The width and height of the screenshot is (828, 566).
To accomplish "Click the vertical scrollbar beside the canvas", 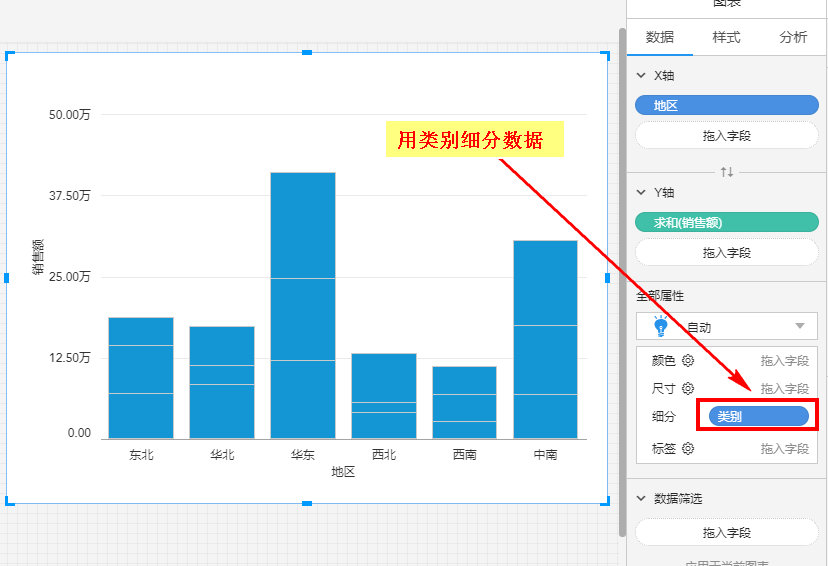I will [623, 280].
